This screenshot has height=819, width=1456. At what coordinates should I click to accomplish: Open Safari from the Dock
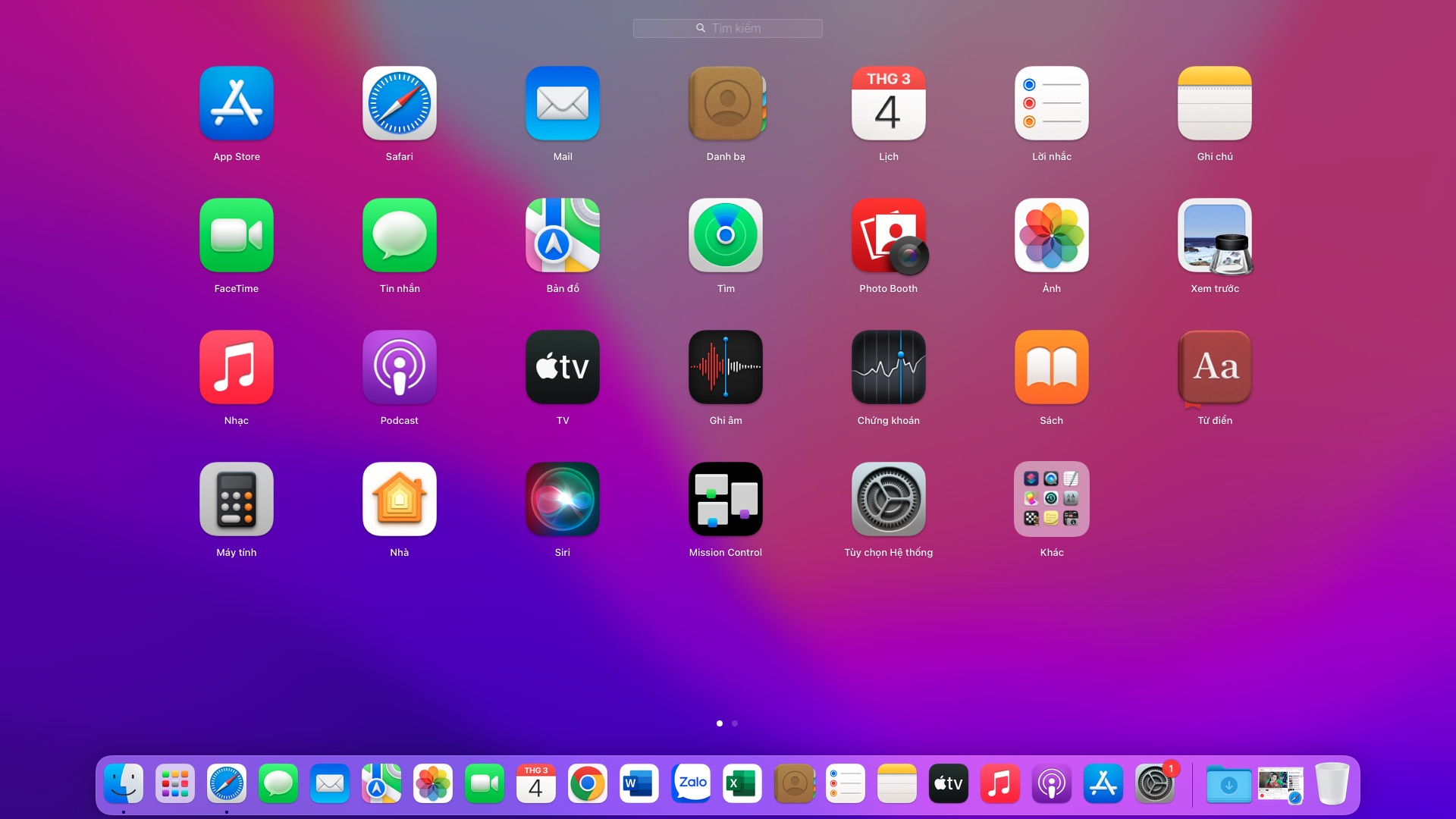227,783
